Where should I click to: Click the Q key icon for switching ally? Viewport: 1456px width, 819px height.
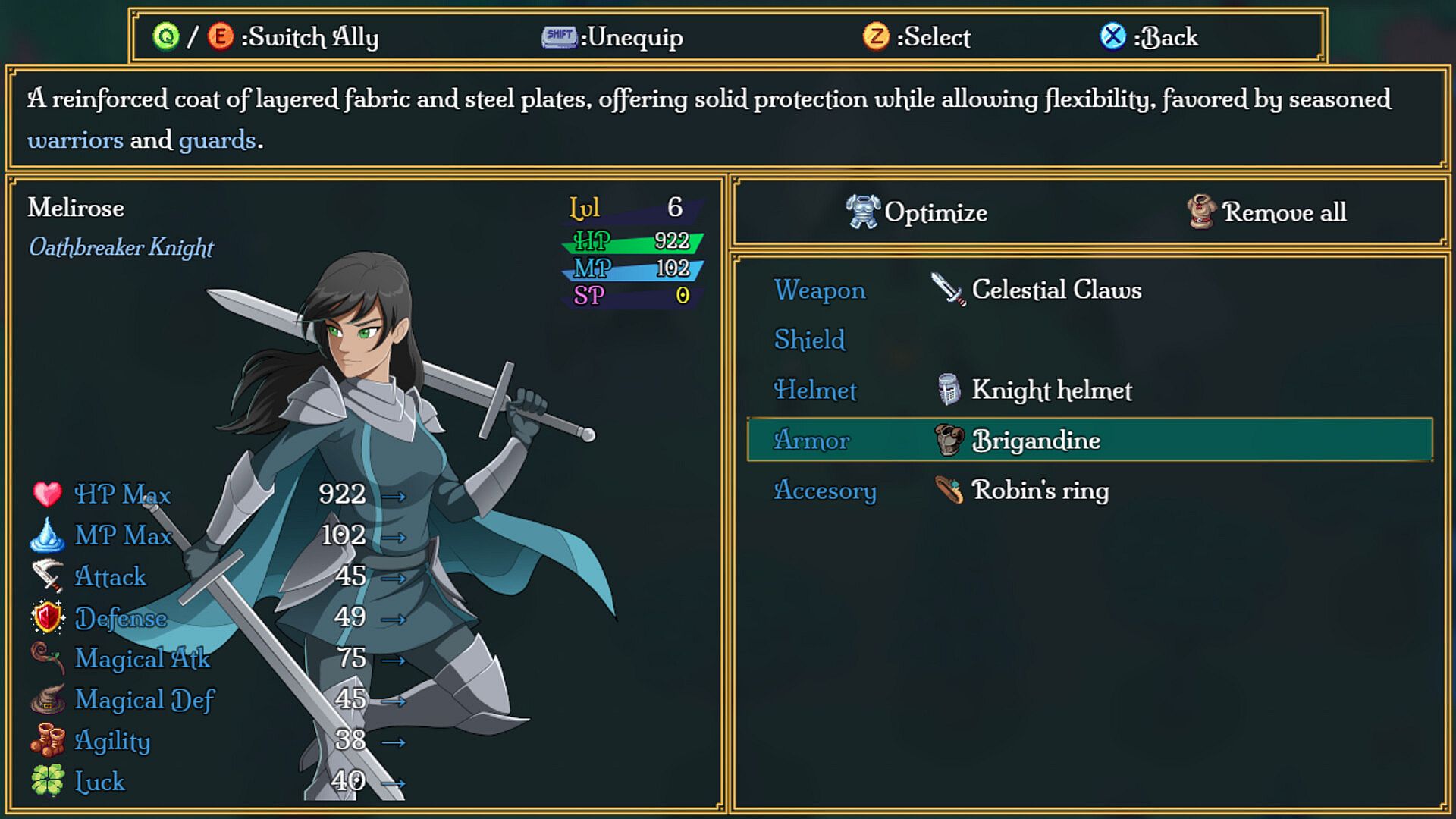pyautogui.click(x=165, y=36)
